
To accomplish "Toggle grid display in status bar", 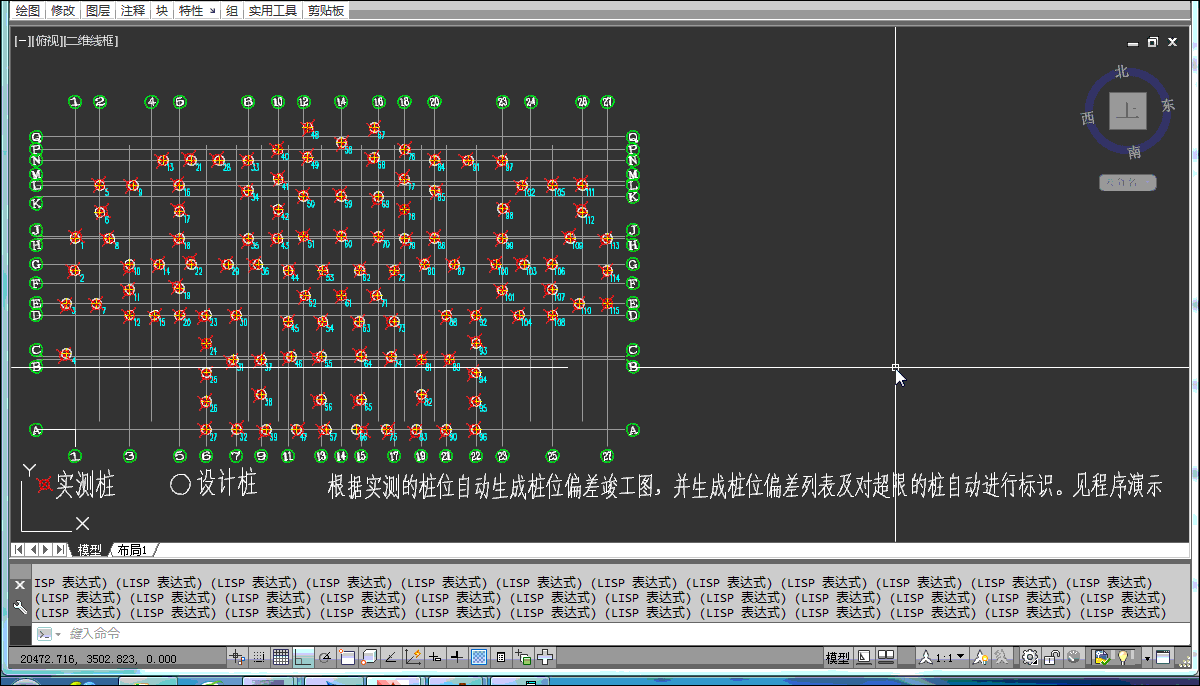I will (x=281, y=657).
